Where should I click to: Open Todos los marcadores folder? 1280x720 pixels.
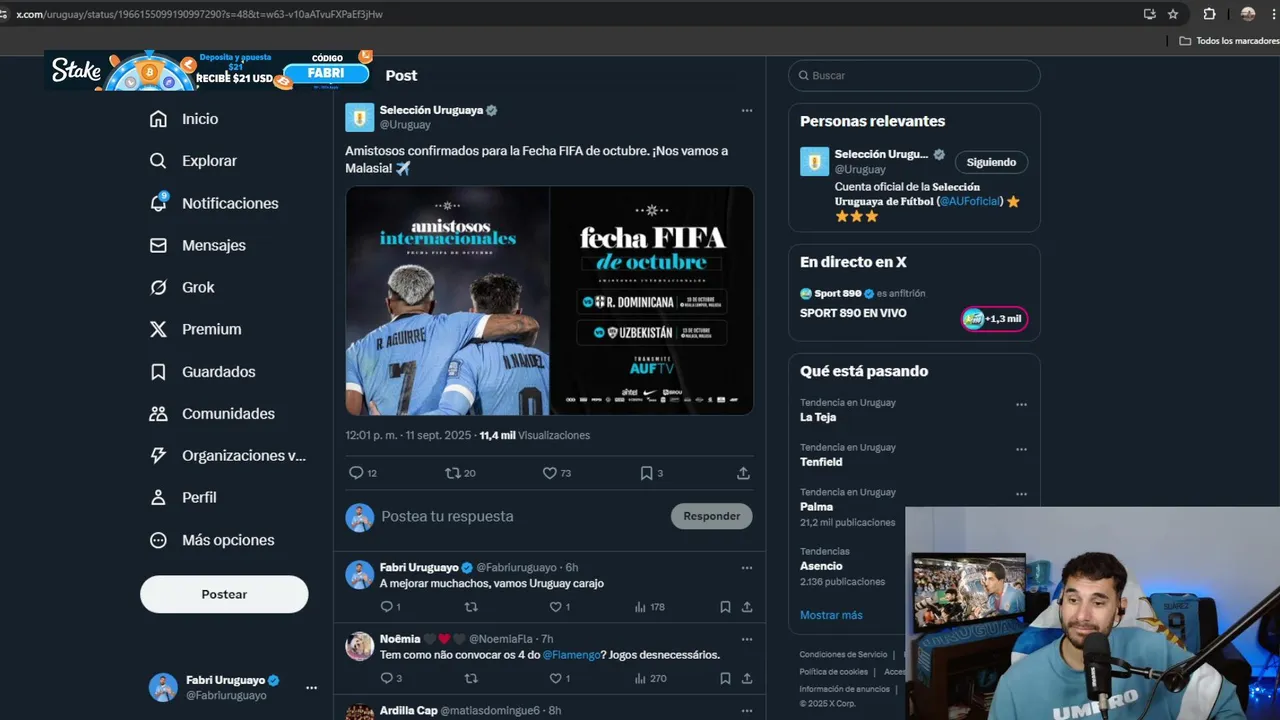(1229, 41)
